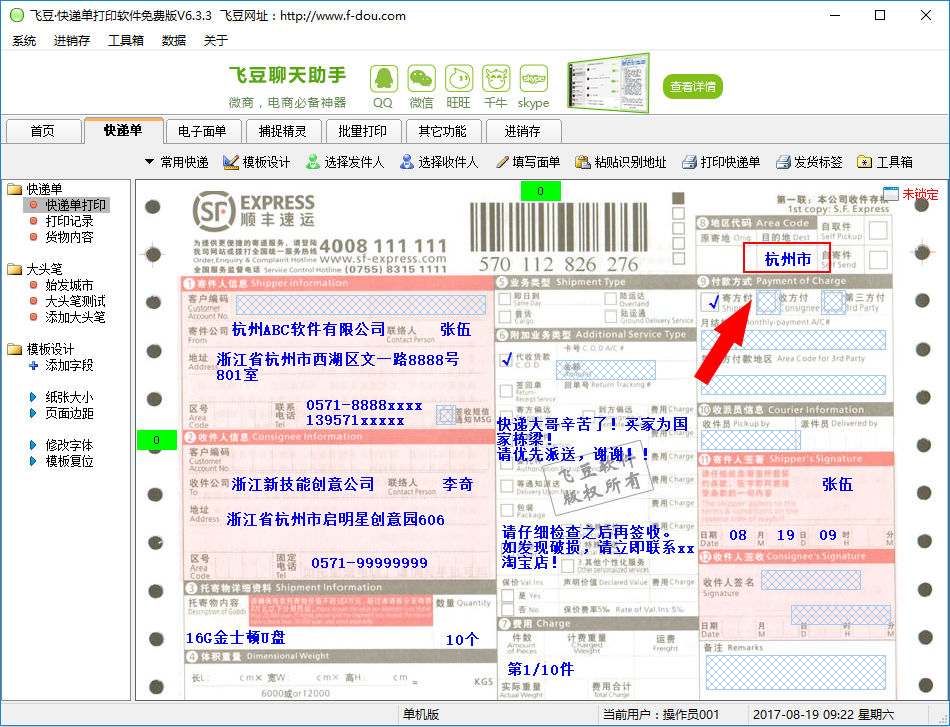Open the 旺旺 icon
Image resolution: width=950 pixels, height=727 pixels.
[x=459, y=79]
